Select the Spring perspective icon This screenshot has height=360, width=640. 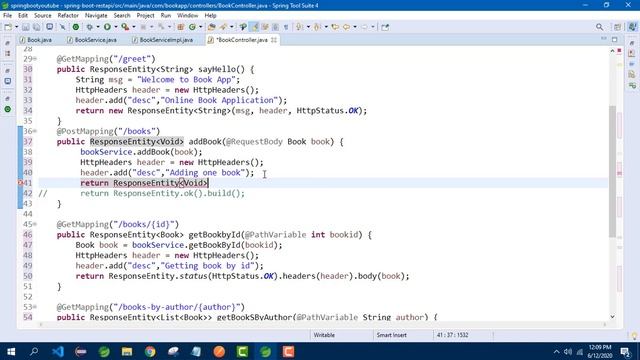(632, 27)
